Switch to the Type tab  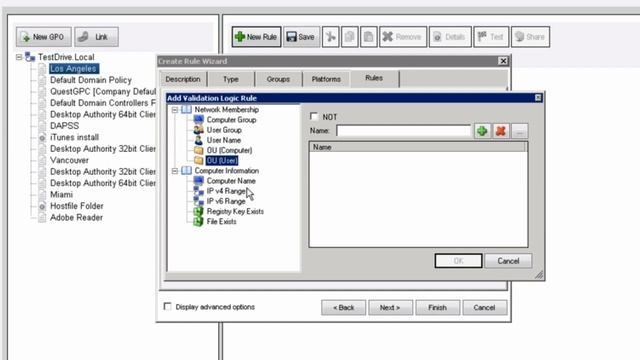pos(231,79)
